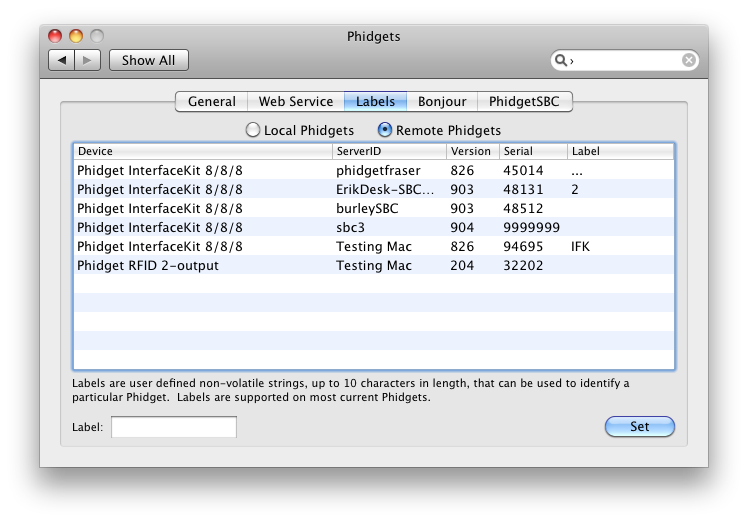748x522 pixels.
Task: Open the Web Service tab
Action: pos(296,101)
